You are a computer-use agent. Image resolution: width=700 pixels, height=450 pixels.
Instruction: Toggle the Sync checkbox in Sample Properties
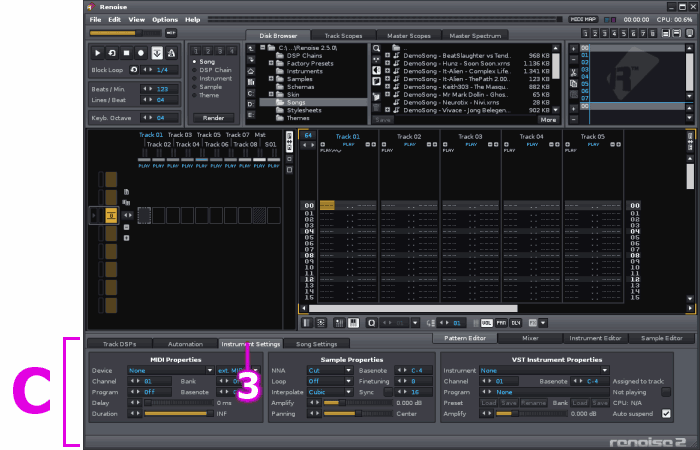point(388,392)
